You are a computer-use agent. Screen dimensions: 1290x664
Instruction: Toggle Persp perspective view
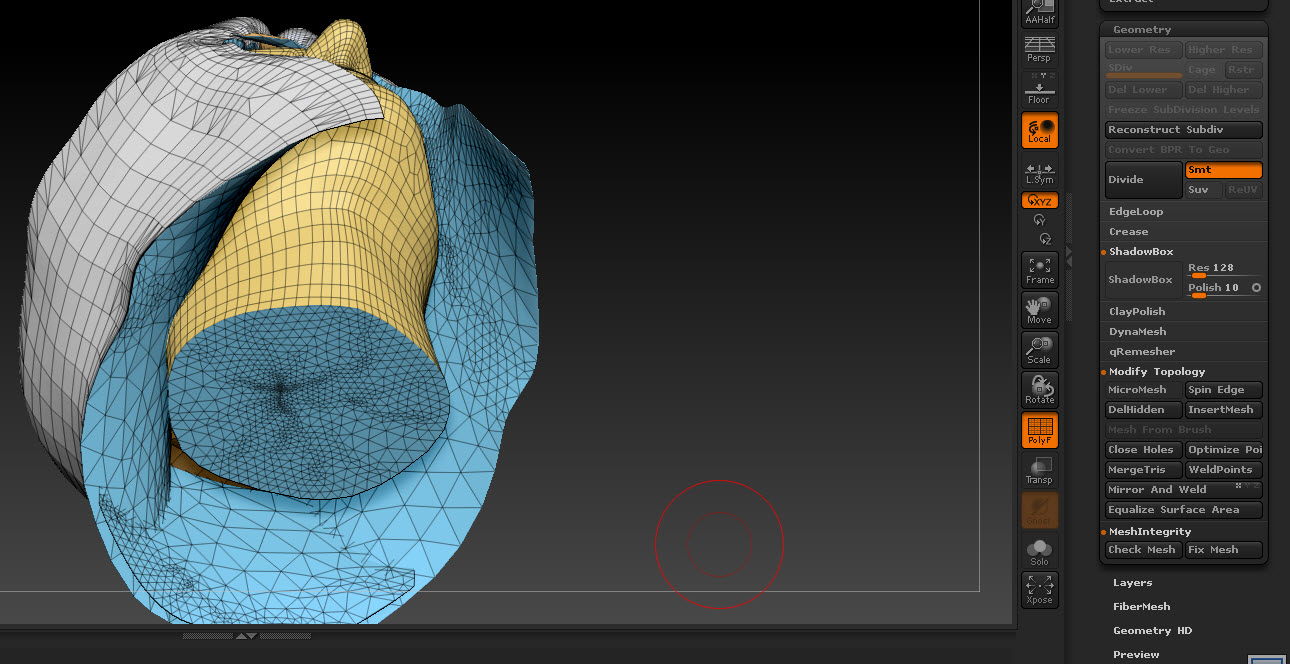pyautogui.click(x=1040, y=49)
